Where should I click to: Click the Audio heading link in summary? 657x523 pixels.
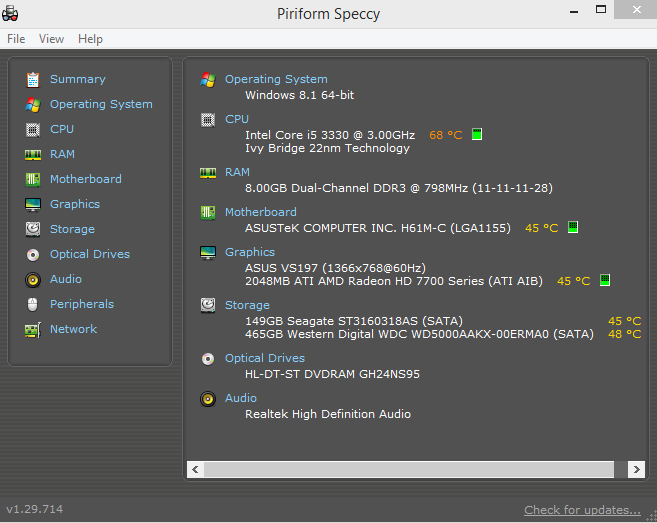pyautogui.click(x=241, y=398)
